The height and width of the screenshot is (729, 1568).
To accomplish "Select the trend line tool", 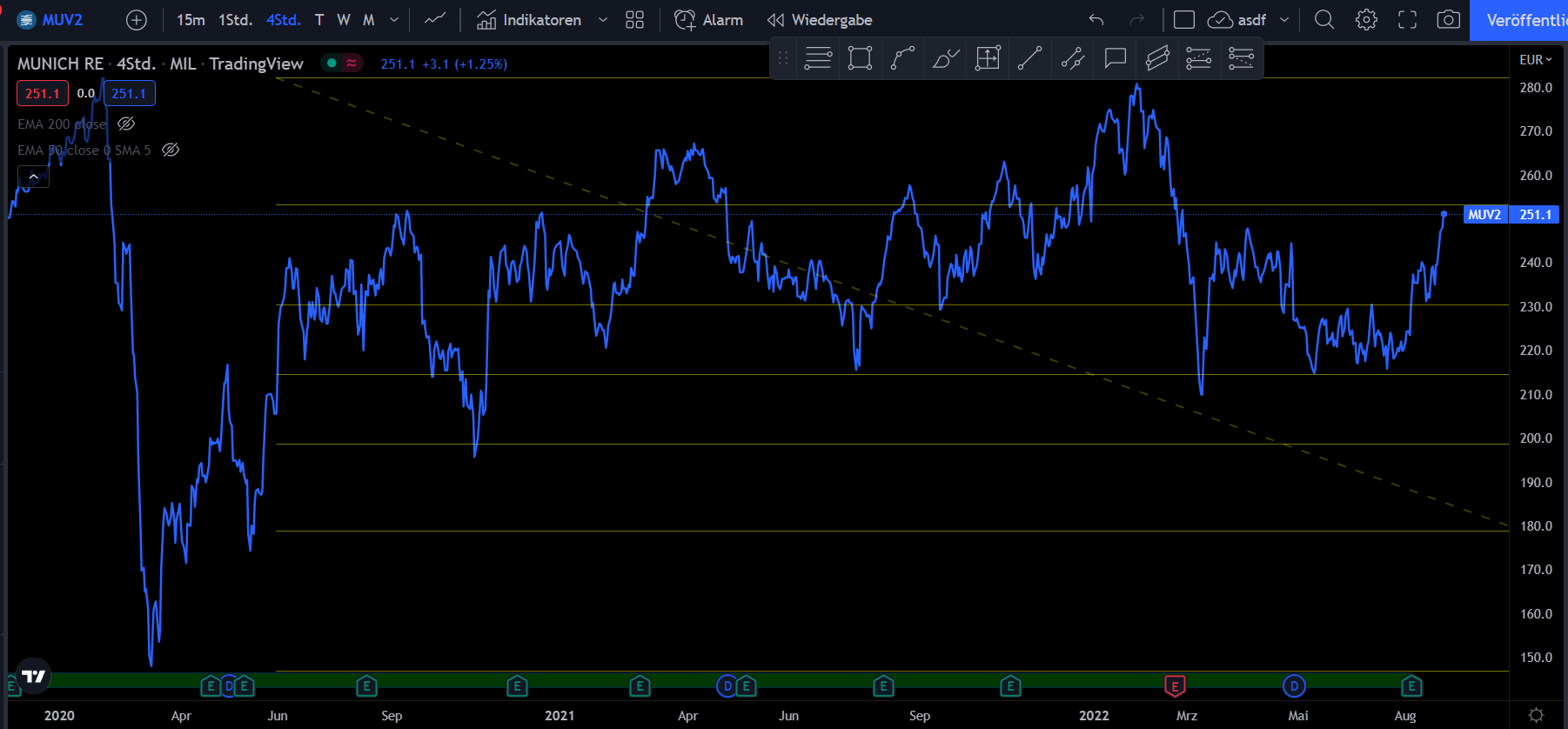I will tap(1030, 59).
